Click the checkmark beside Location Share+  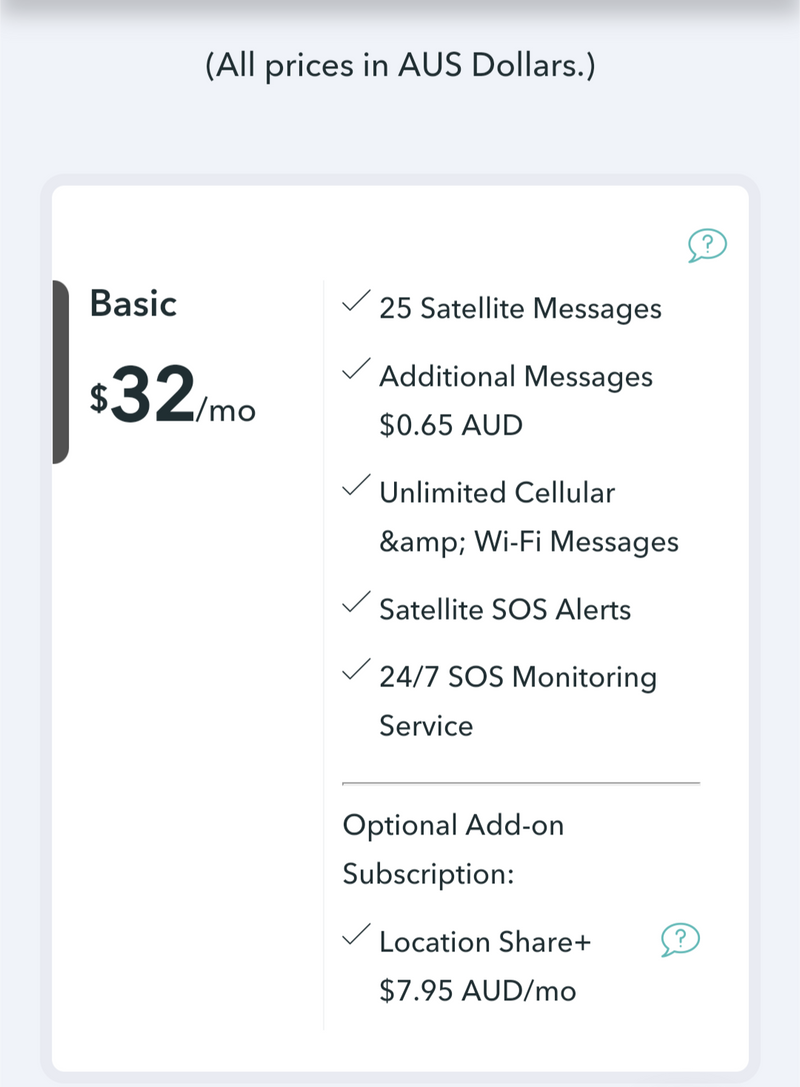click(353, 936)
